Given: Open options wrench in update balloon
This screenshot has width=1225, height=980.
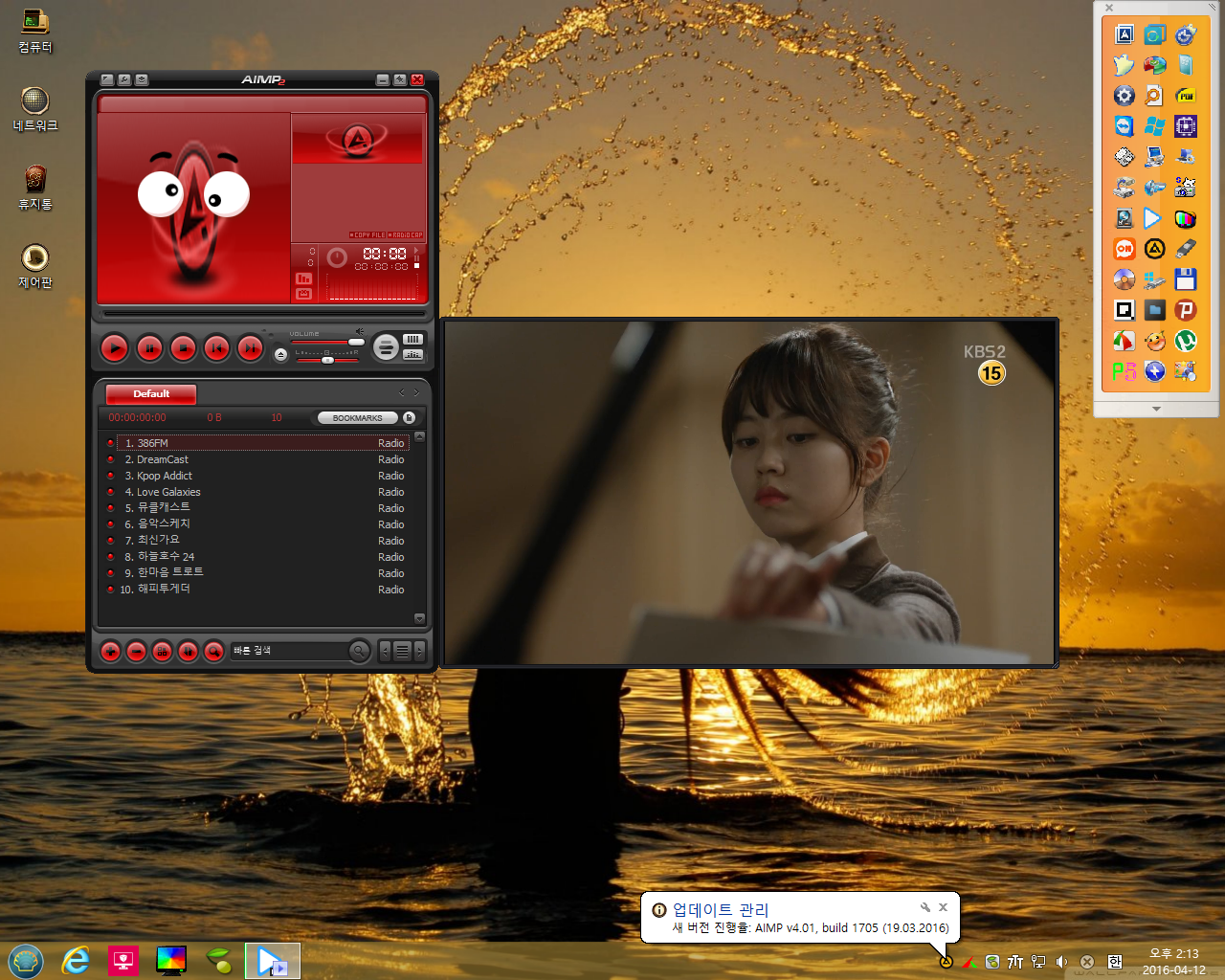Looking at the screenshot, I should click(x=925, y=907).
